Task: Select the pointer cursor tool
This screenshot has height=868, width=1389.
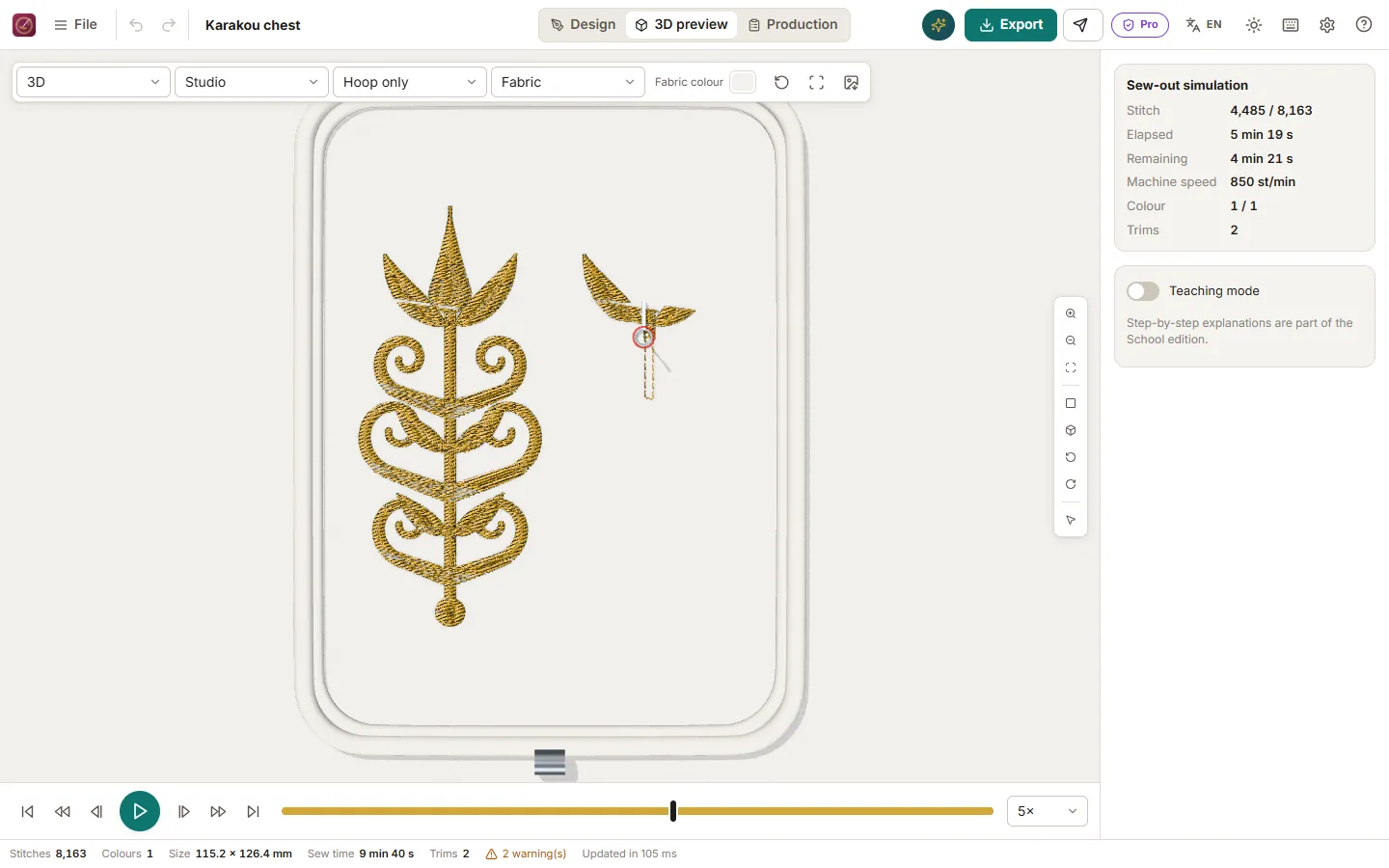Action: pyautogui.click(x=1071, y=520)
